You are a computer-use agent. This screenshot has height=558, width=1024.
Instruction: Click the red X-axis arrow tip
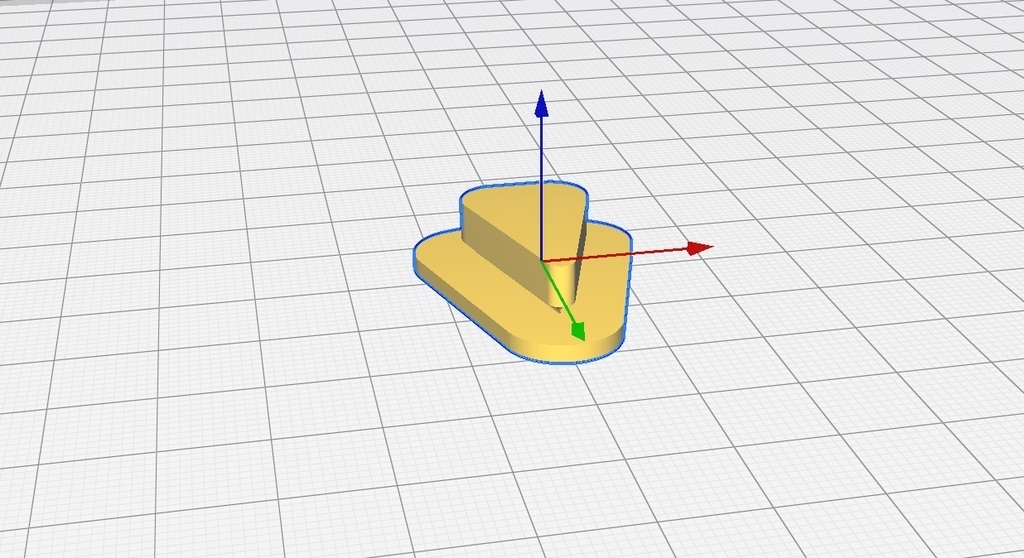[x=700, y=248]
